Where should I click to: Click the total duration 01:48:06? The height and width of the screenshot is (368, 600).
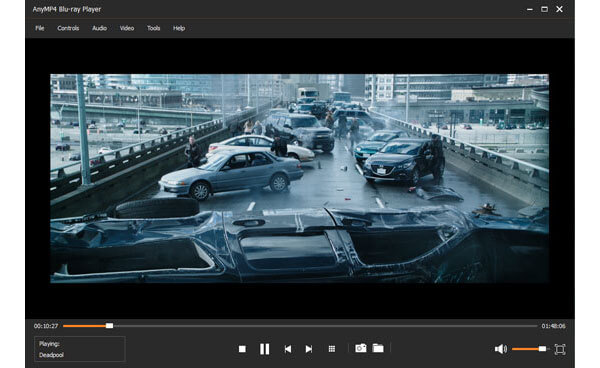click(x=553, y=326)
